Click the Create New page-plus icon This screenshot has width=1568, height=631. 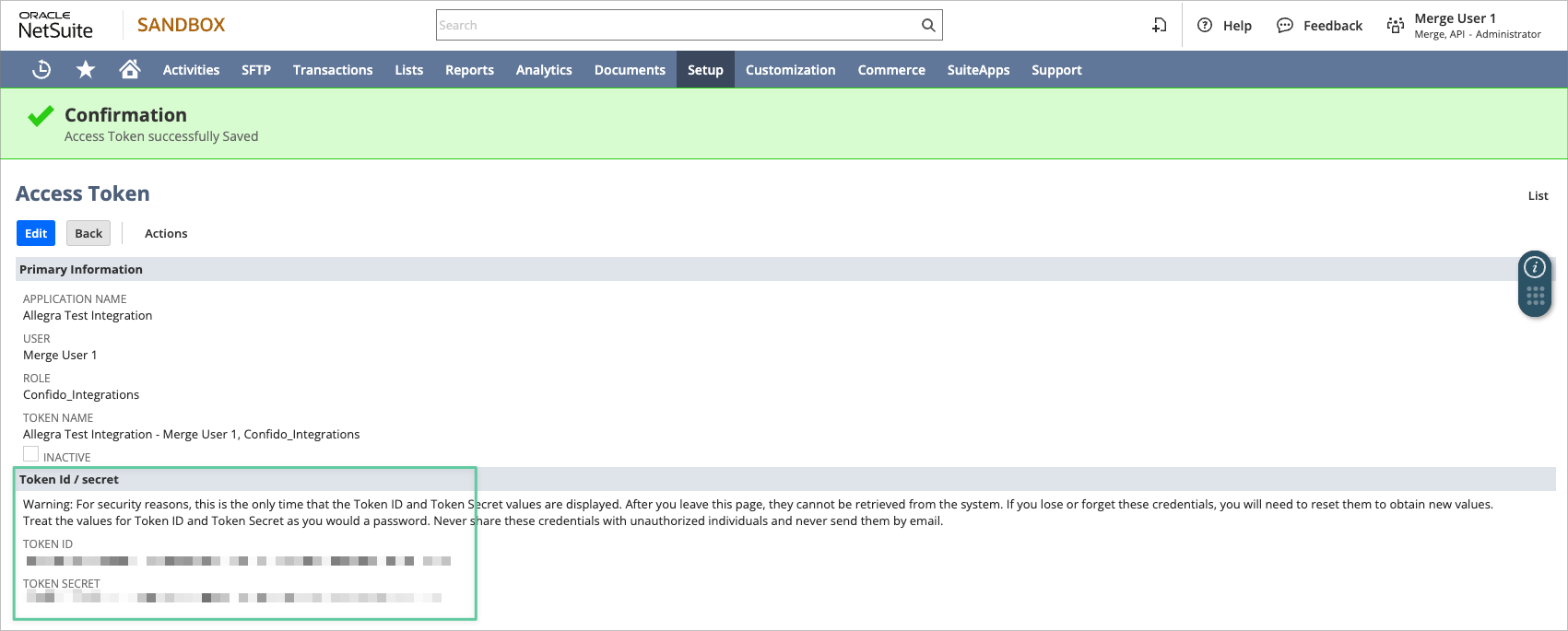1160,25
